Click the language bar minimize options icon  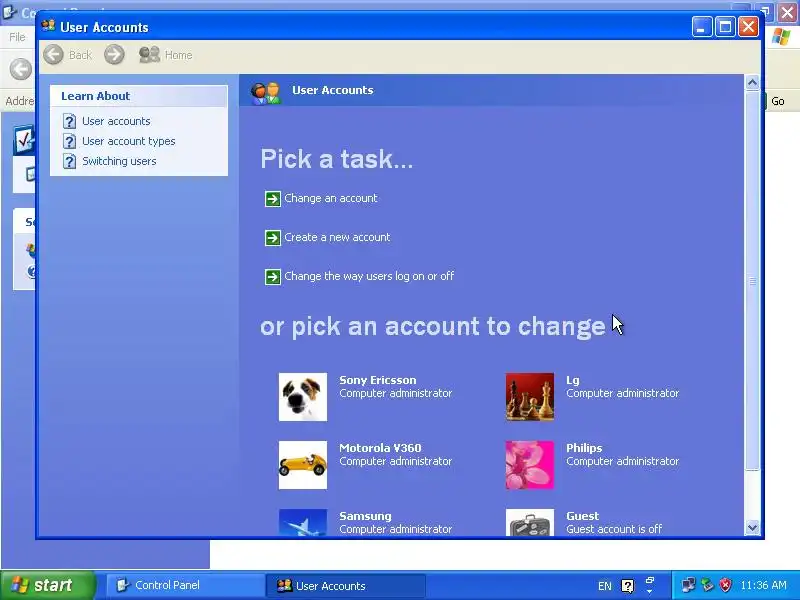pyautogui.click(x=649, y=581)
